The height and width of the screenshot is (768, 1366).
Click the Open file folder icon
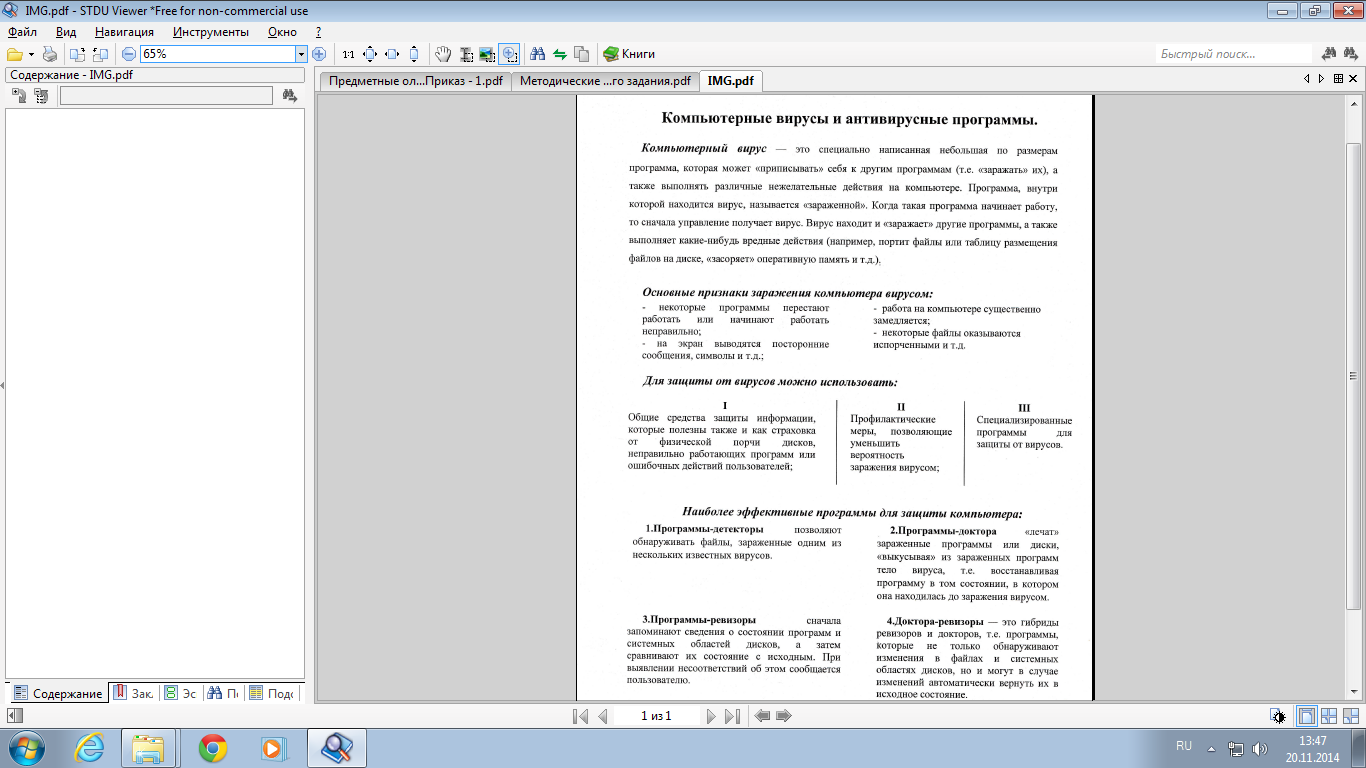click(14, 54)
